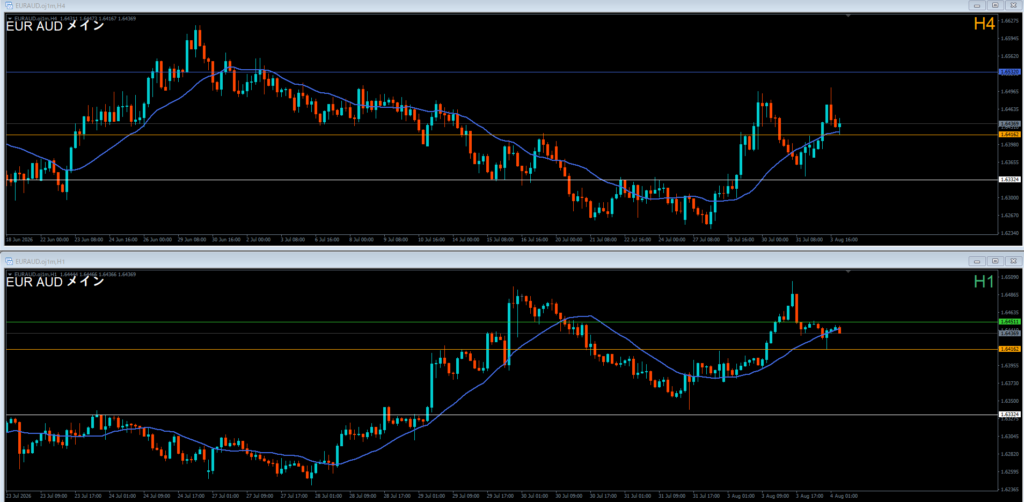Screen dimensions: 1024x502
Task: Maximize the EURAUD H1 chart window
Action: click(x=995, y=260)
